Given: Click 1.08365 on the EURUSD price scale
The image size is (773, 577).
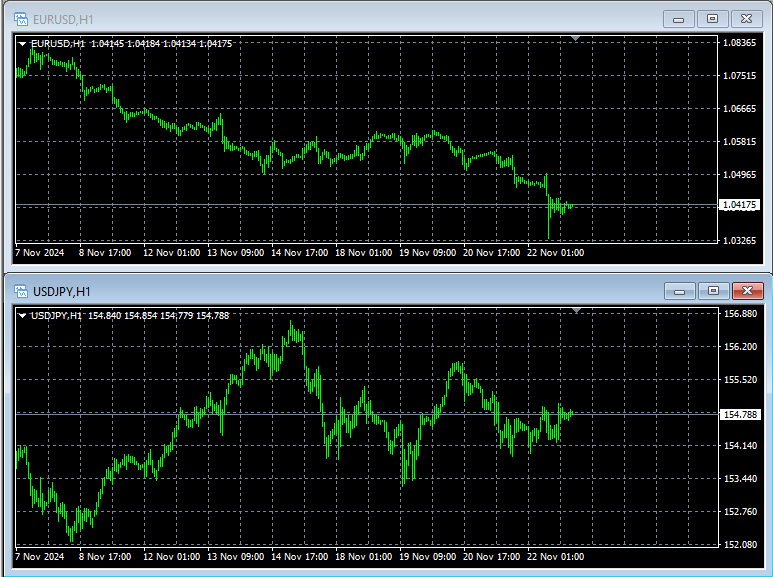Looking at the screenshot, I should pyautogui.click(x=739, y=43).
